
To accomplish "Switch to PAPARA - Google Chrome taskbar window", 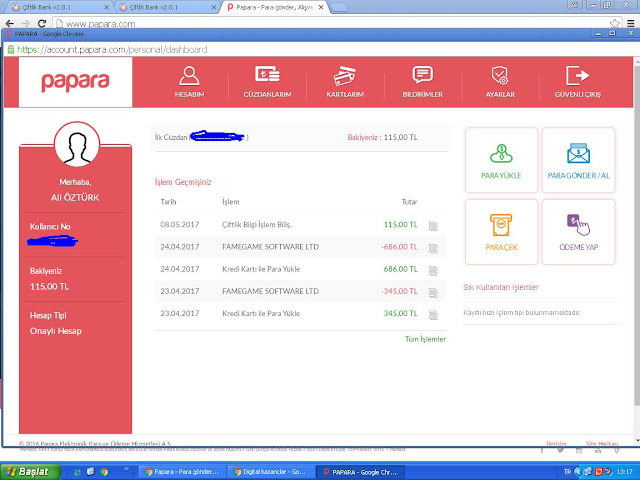I will click(361, 472).
